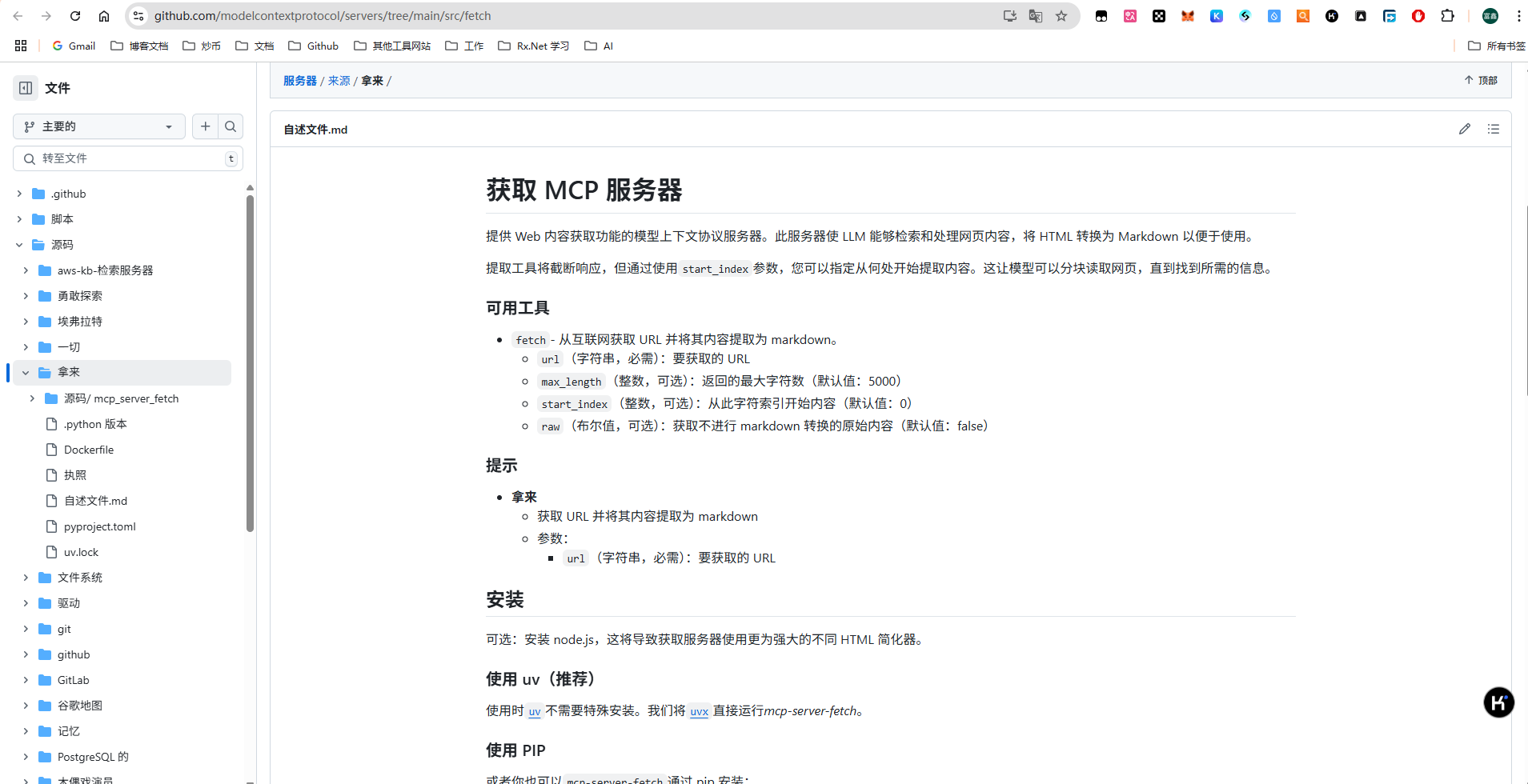Open the blue K extension icon
This screenshot has height=784, width=1528.
coord(1217,16)
